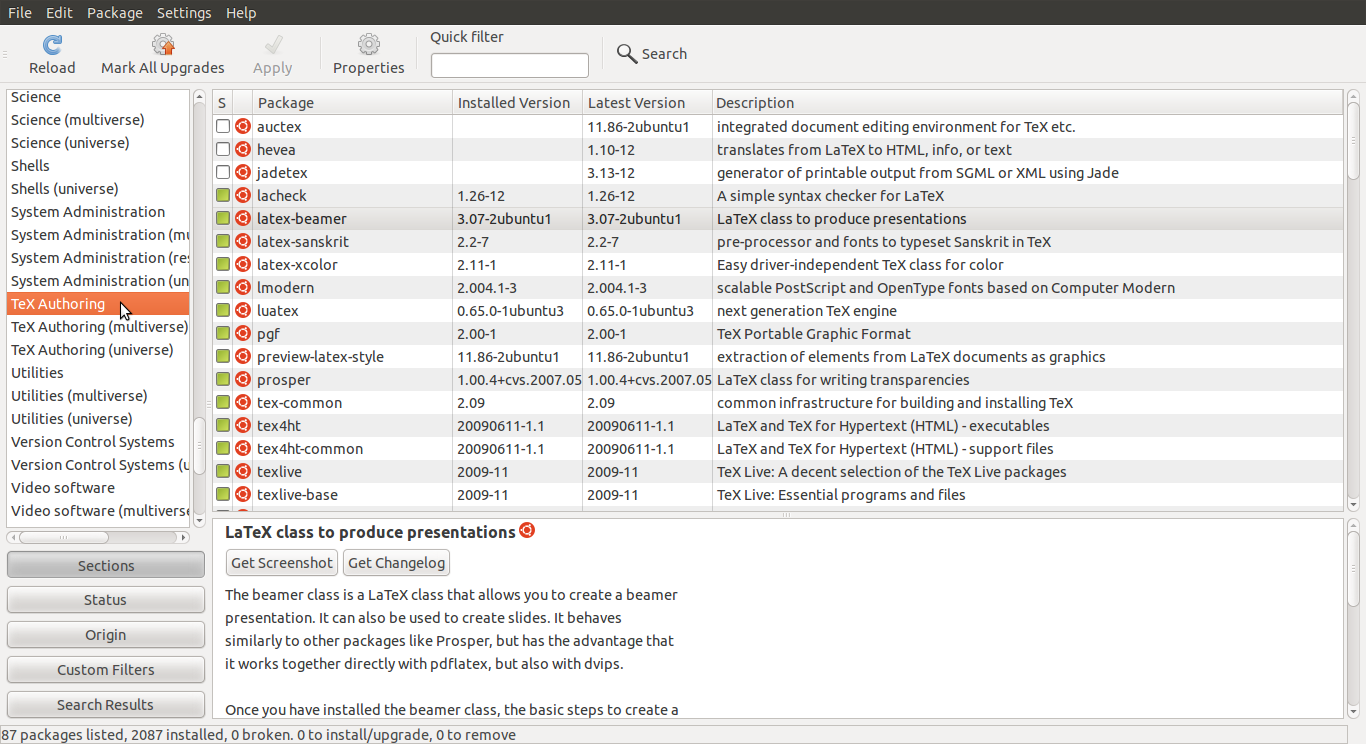Click the Ubuntu badge on the auctex row
The width and height of the screenshot is (1366, 744).
pyautogui.click(x=241, y=126)
